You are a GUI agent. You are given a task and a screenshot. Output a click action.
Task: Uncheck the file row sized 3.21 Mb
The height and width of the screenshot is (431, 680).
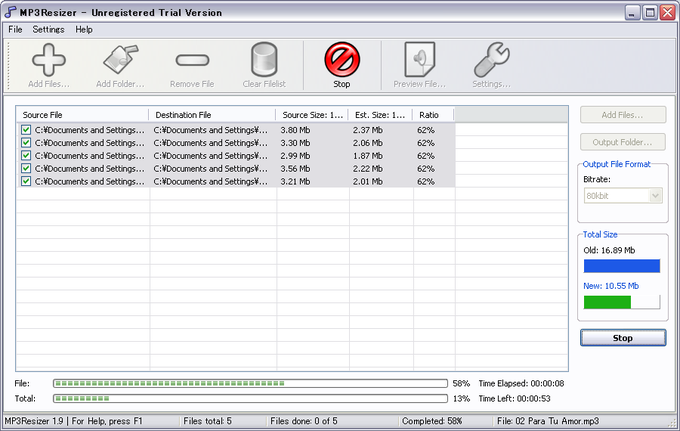pyautogui.click(x=26, y=181)
